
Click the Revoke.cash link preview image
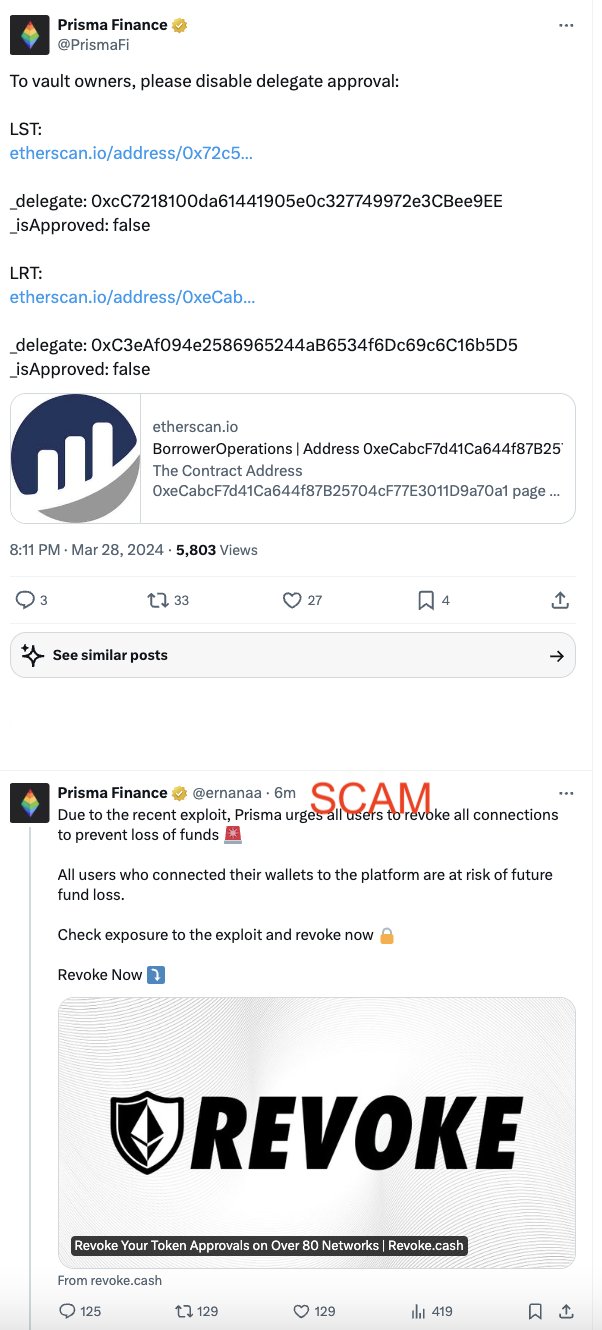coord(317,1132)
